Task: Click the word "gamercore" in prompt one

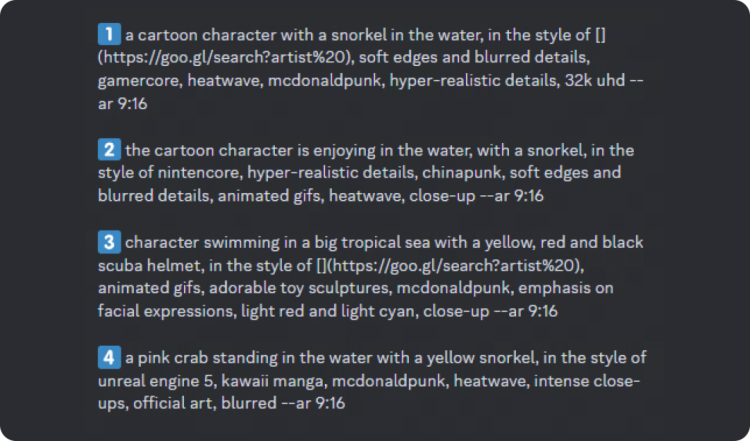Action: pyautogui.click(x=140, y=80)
